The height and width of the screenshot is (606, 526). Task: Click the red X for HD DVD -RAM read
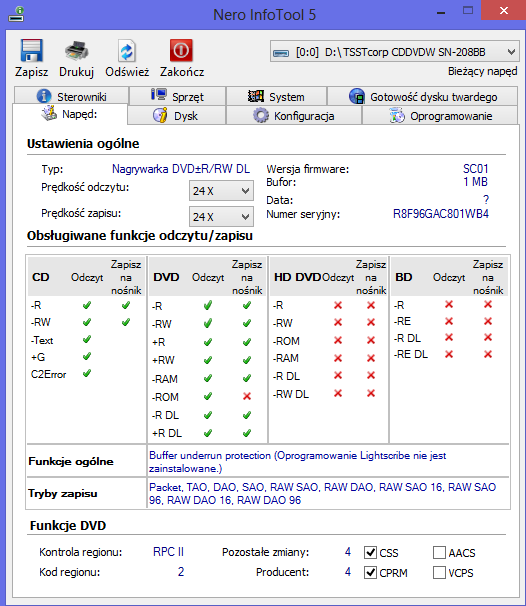tap(338, 358)
